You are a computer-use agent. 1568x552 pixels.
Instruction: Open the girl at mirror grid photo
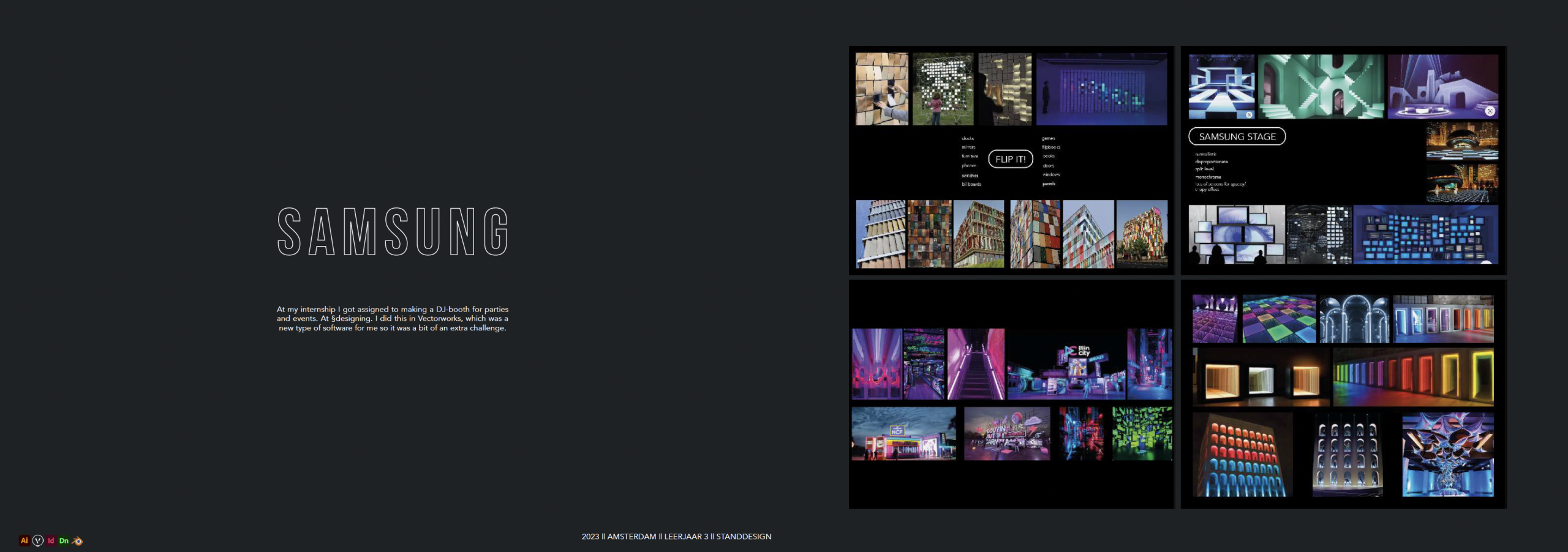(x=943, y=89)
